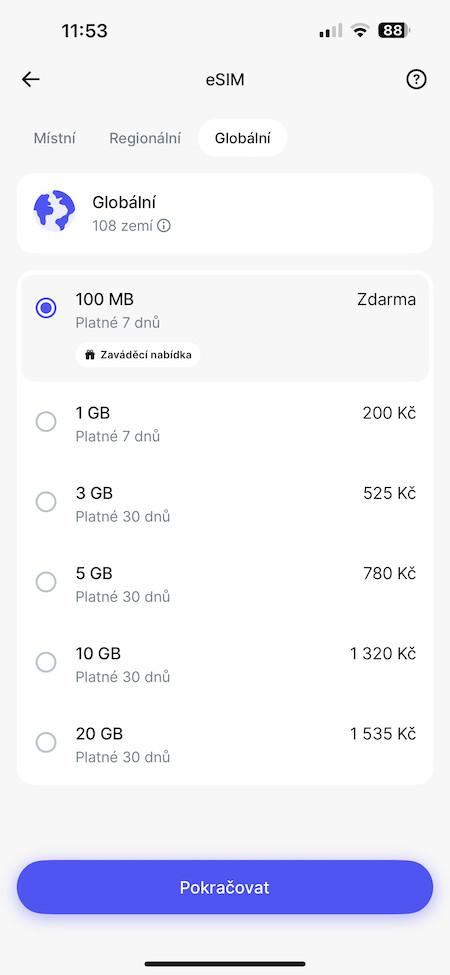Tap the Wi-Fi status icon

(x=359, y=30)
